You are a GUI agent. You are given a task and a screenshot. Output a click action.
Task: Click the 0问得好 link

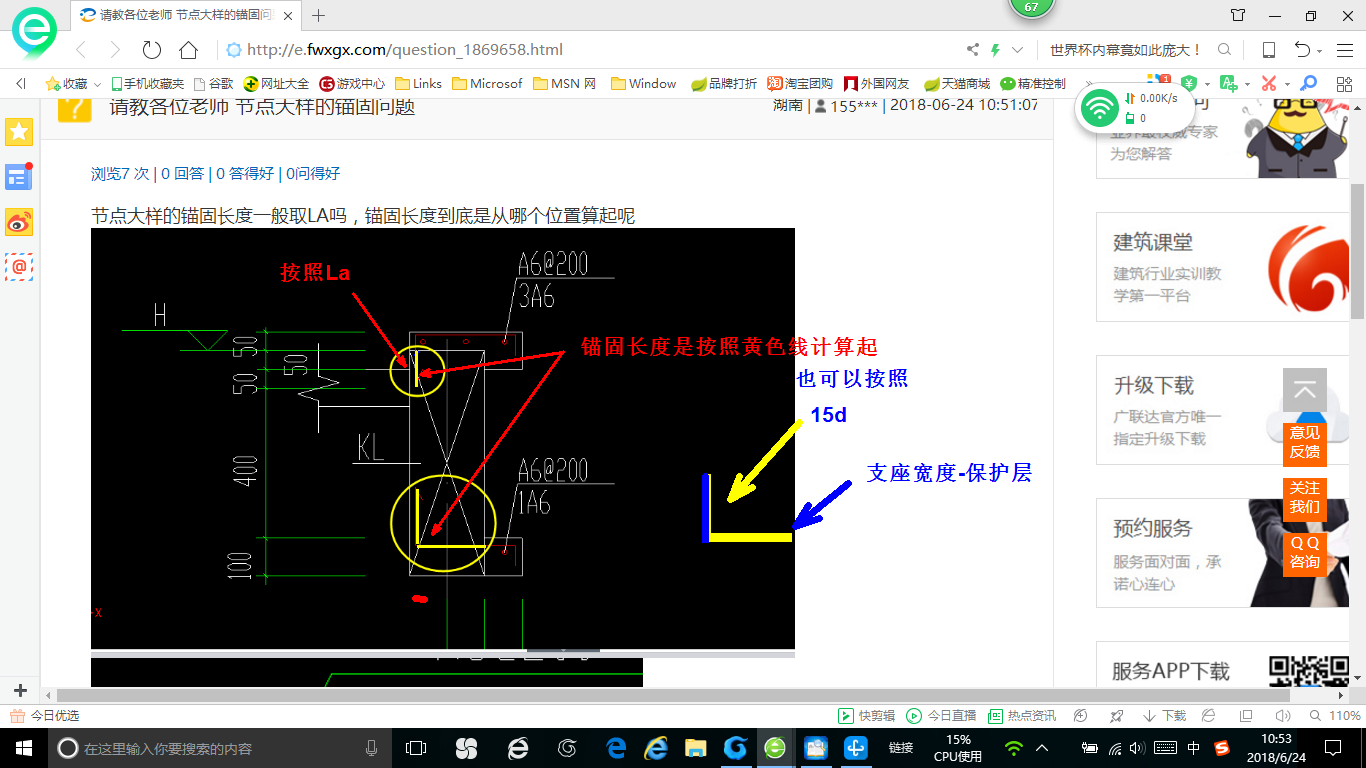pos(313,173)
